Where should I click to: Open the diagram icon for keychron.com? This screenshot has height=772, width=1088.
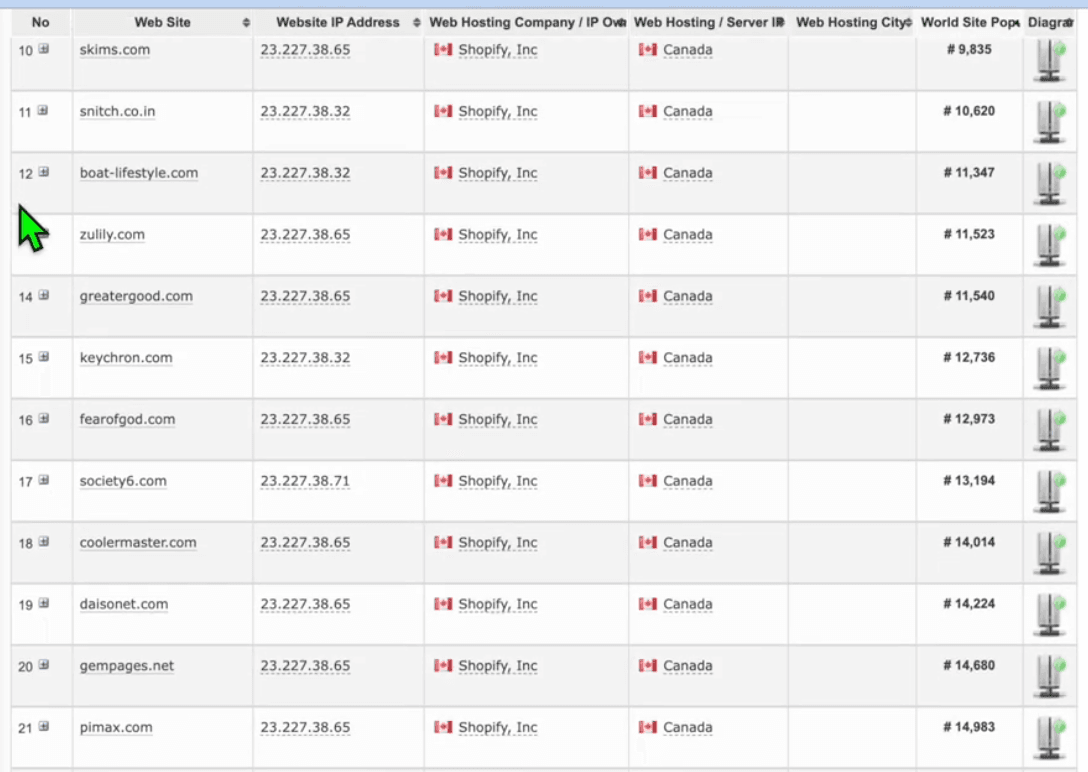1049,367
